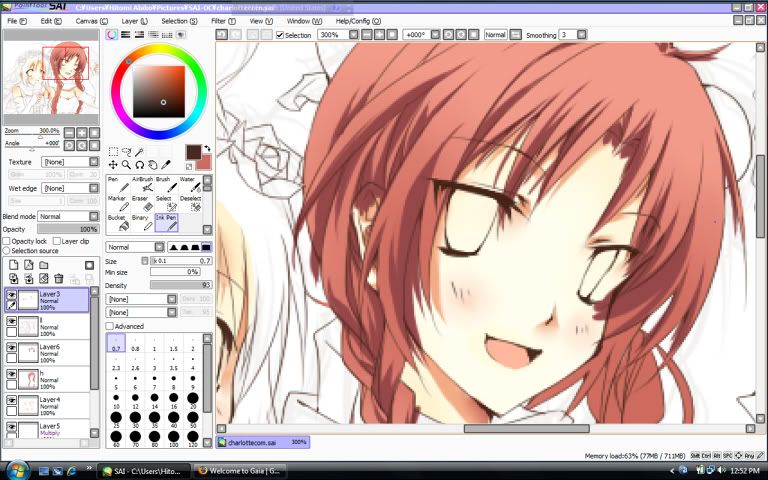Open the +000° angle dropdown in toolbar
Image resolution: width=768 pixels, height=480 pixels.
(422, 35)
